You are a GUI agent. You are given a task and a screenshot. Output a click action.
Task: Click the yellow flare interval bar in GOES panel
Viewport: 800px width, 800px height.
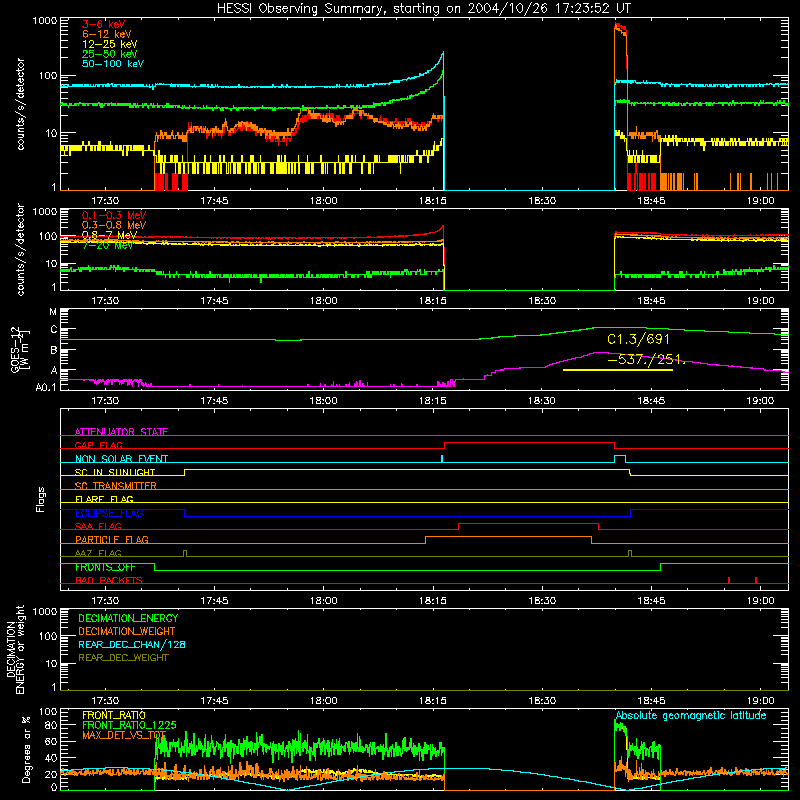click(618, 370)
